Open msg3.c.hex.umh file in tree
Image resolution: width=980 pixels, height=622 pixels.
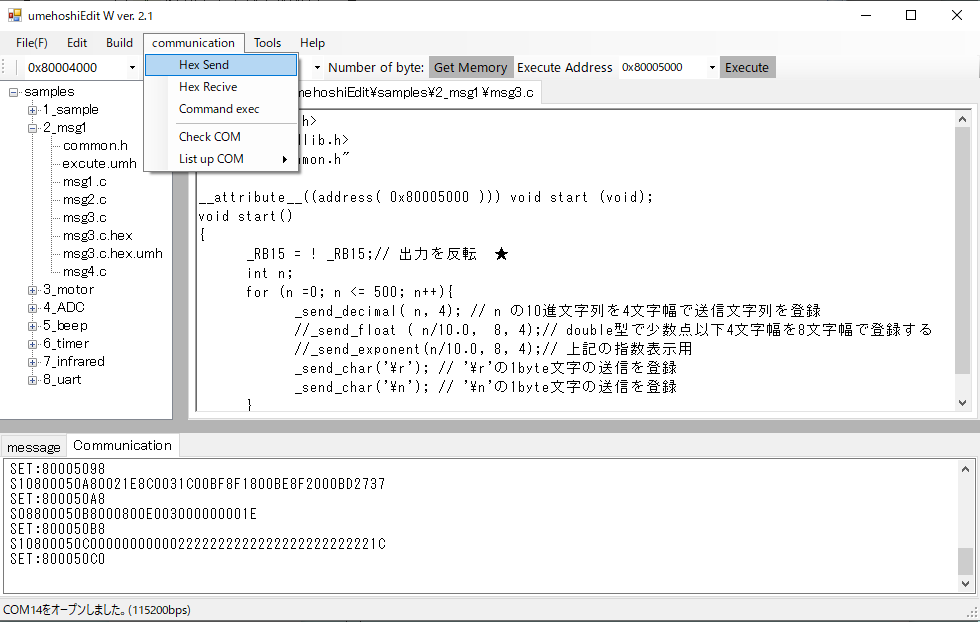[112, 254]
